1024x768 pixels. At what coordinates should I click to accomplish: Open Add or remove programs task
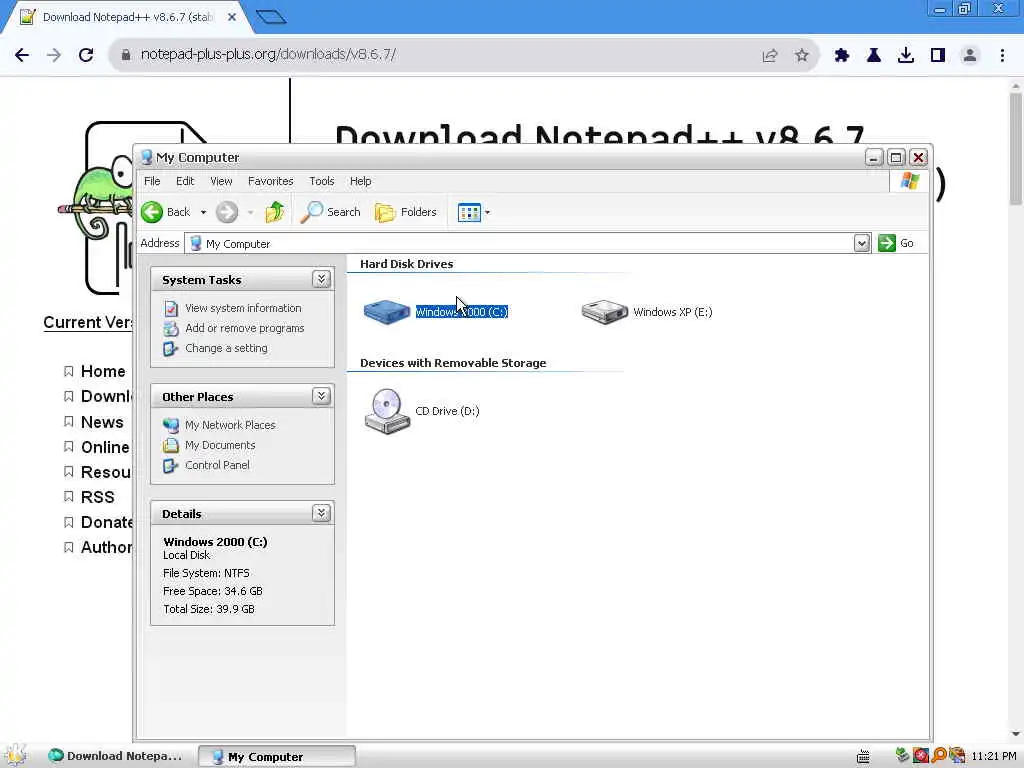(x=244, y=328)
